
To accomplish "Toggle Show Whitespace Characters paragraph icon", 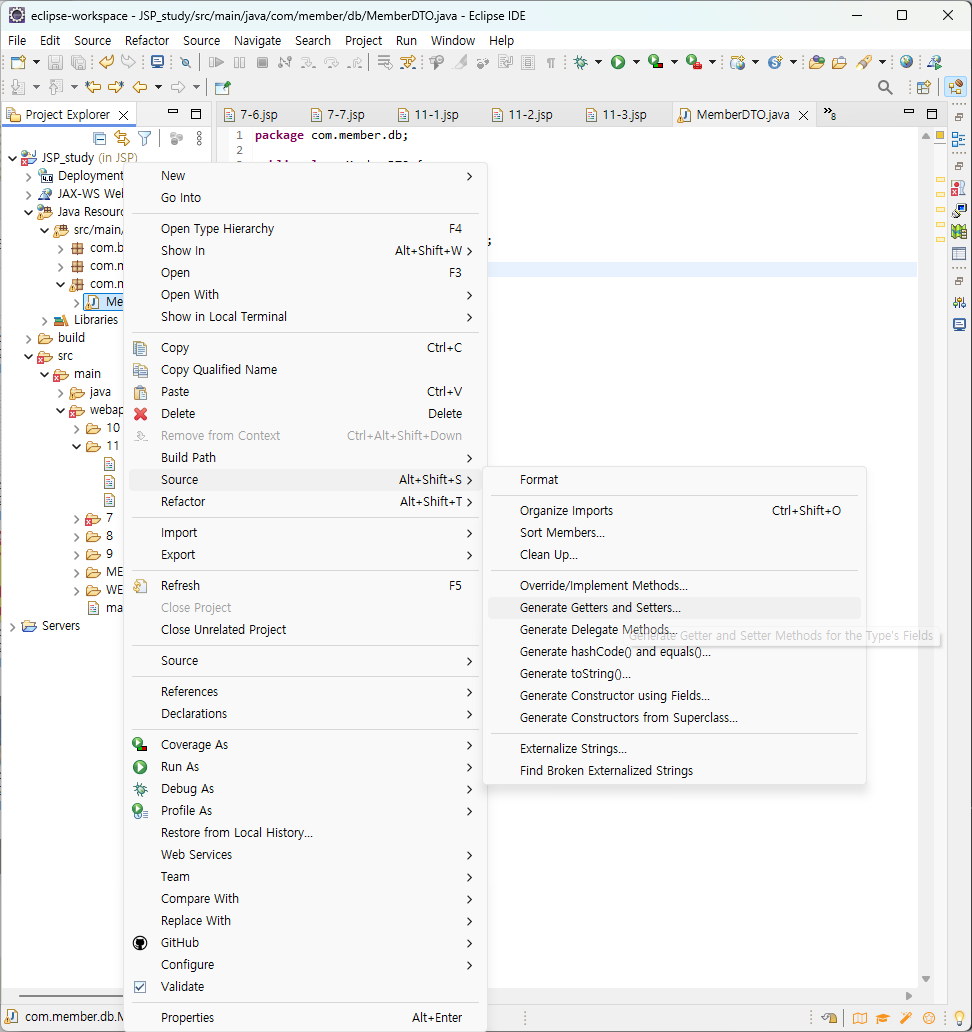I will 551,63.
